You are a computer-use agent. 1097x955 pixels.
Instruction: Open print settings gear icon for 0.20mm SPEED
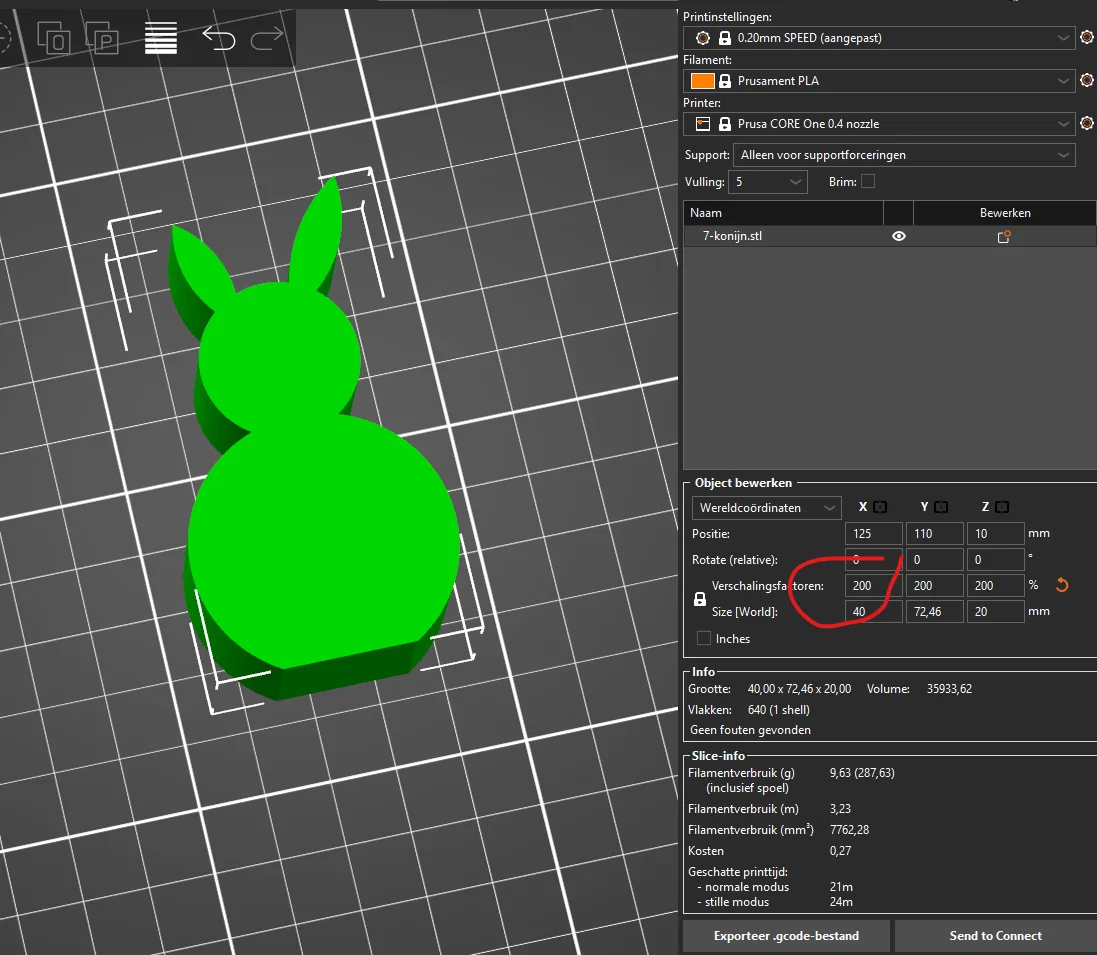point(1087,37)
